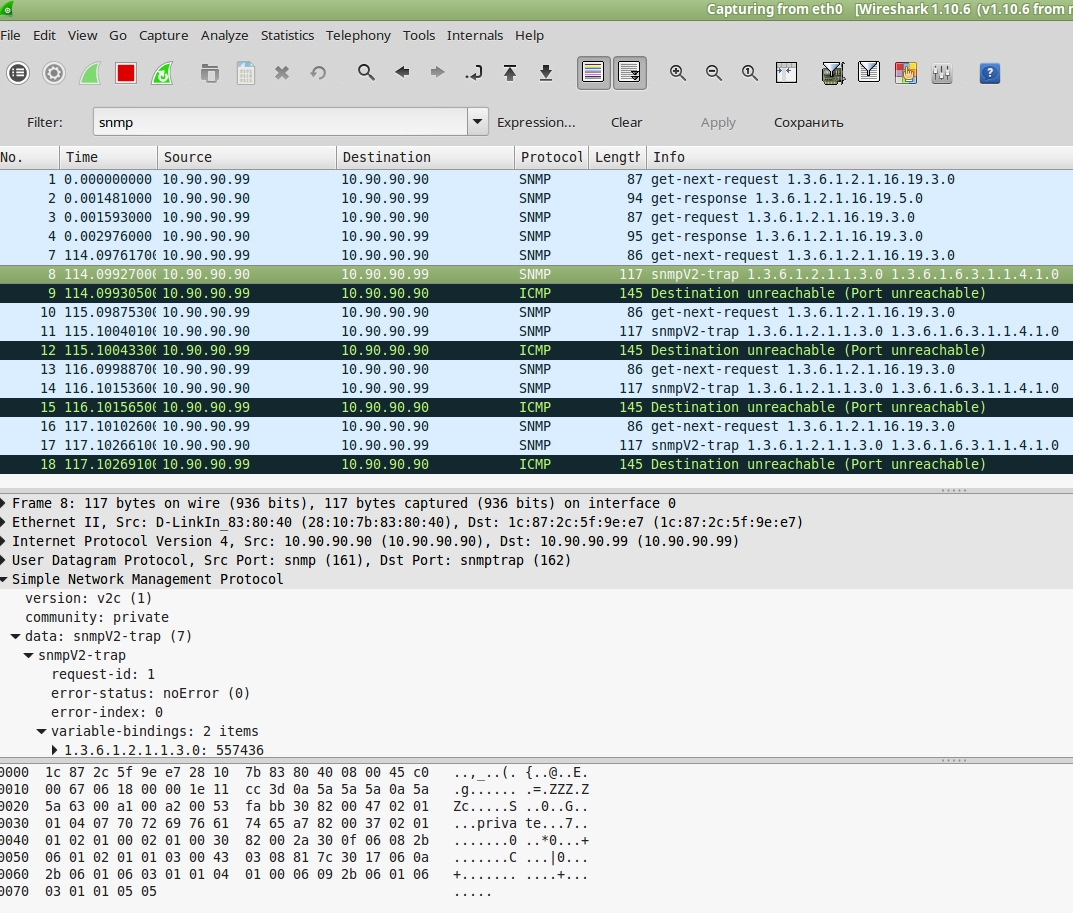Collapse the Simple Network Management Protocol tree
The image size is (1073, 913).
tap(5, 580)
